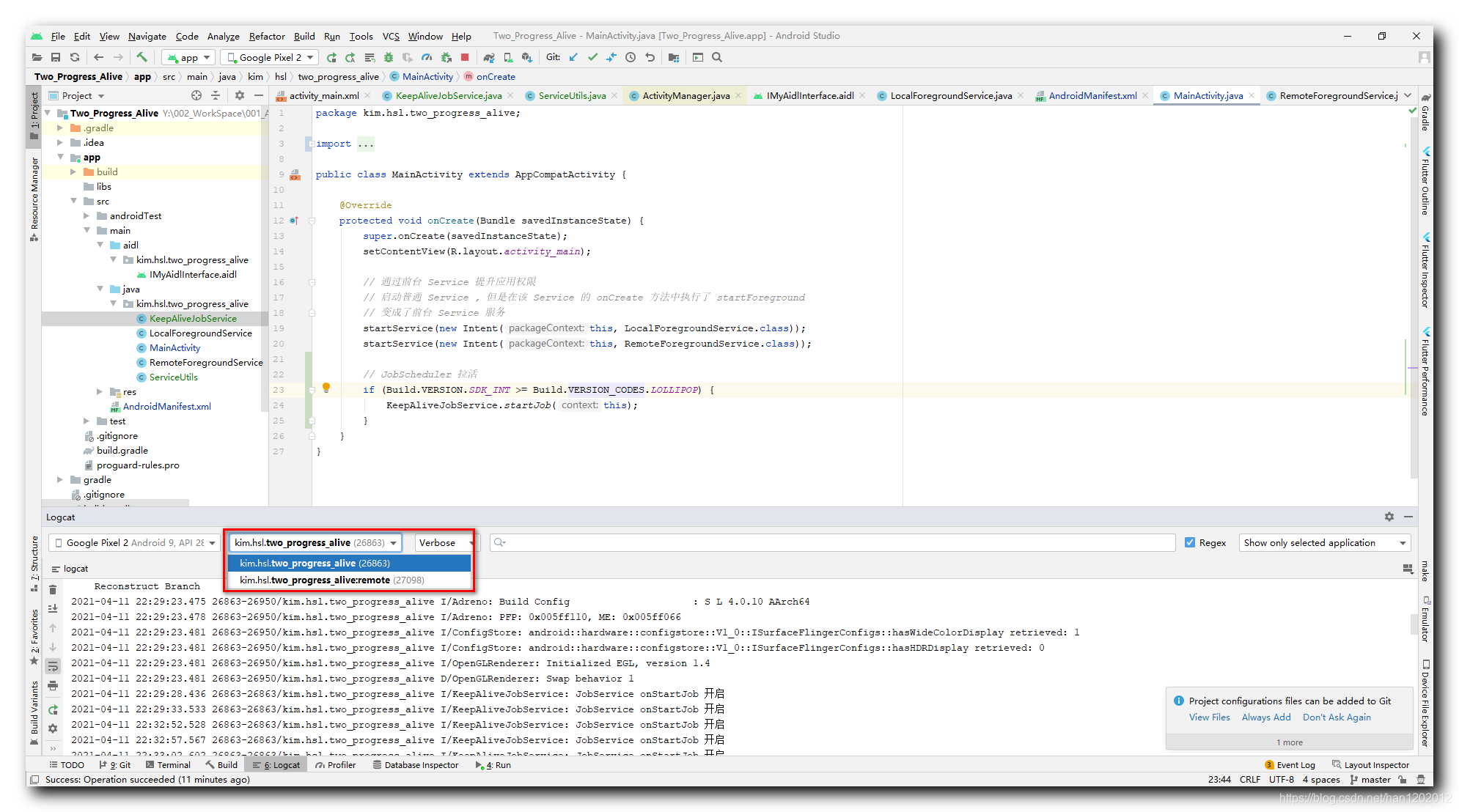Toggle Soft-Wrap in logcat
1459x812 pixels.
[x=53, y=667]
